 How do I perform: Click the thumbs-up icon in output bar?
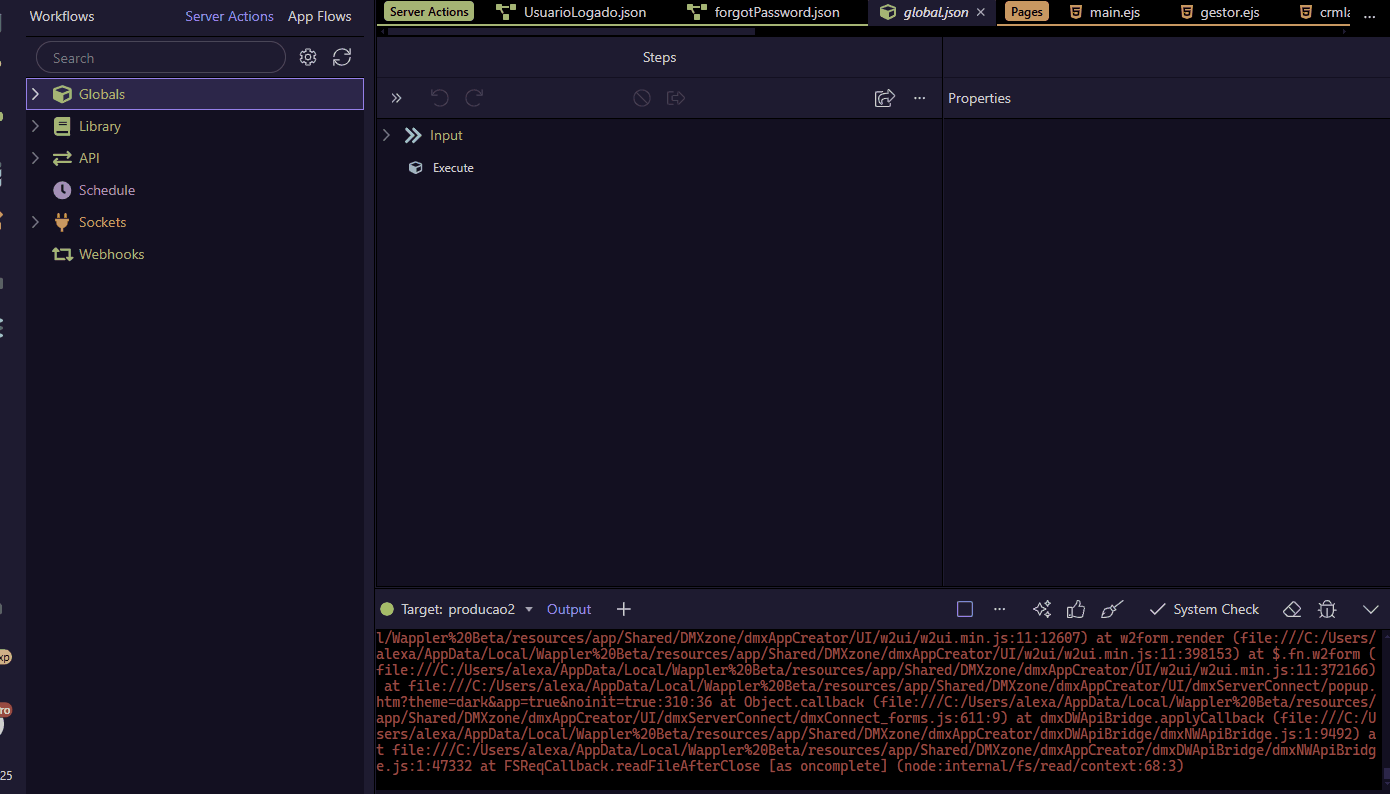pos(1076,609)
